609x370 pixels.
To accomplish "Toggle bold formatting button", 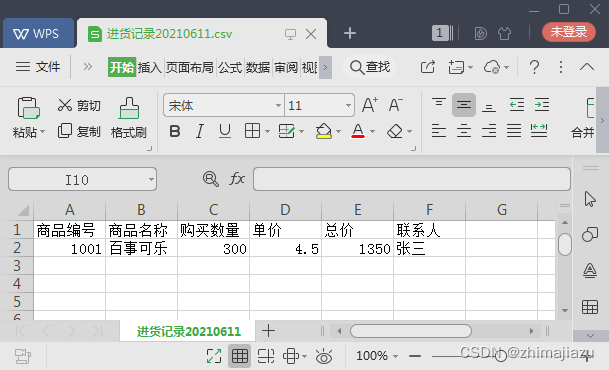I will [175, 132].
